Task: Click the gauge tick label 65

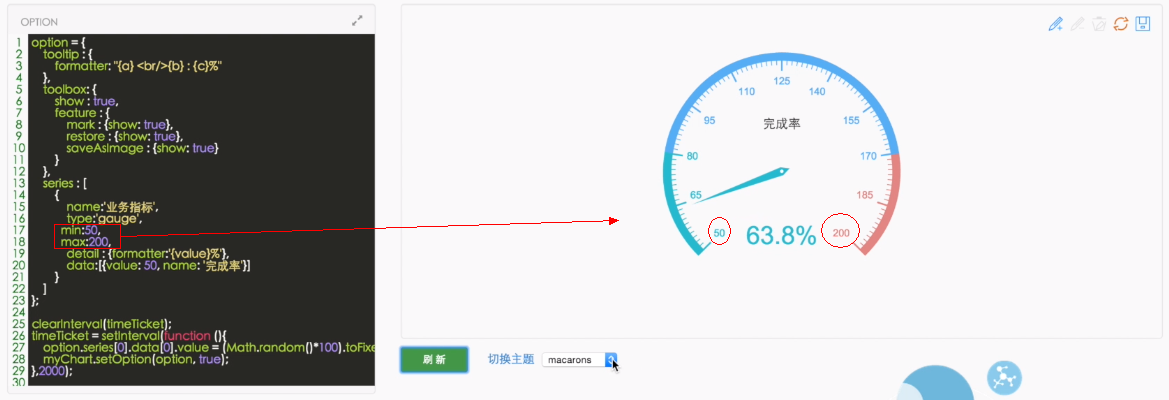Action: [696, 195]
